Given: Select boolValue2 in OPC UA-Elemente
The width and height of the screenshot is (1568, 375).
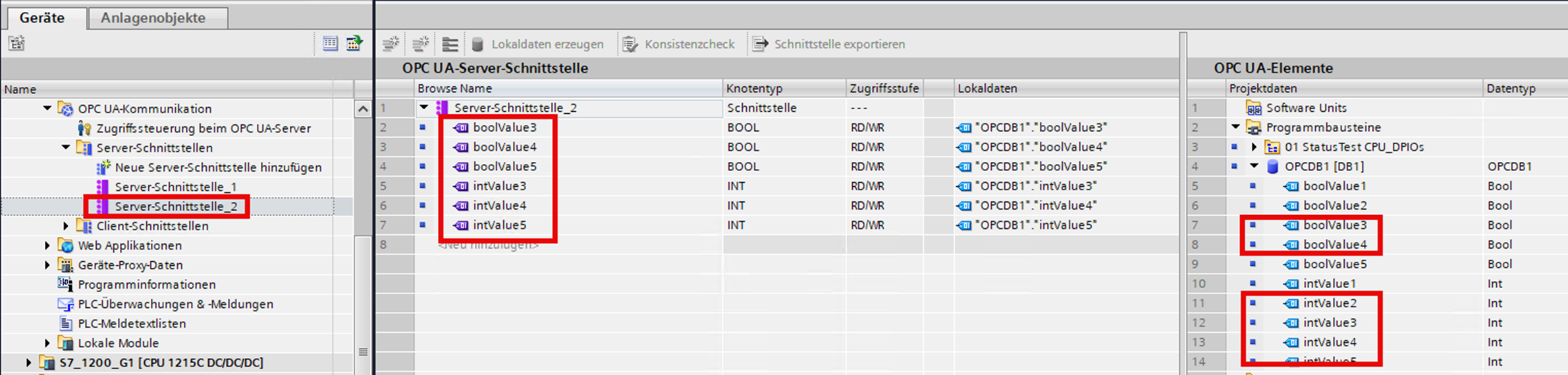Looking at the screenshot, I should (1335, 205).
